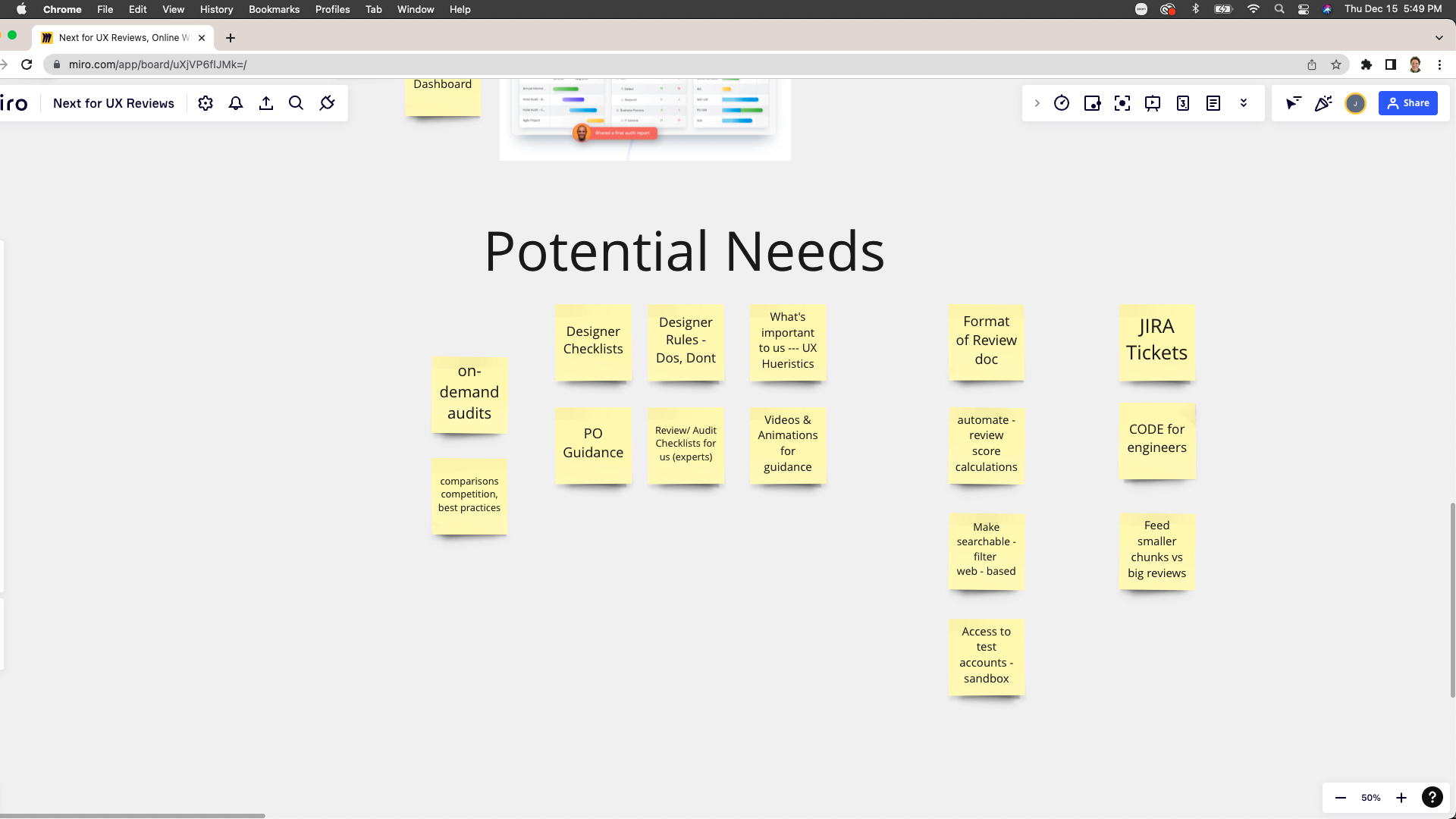The image size is (1456, 819).
Task: Click the export board upload icon
Action: click(266, 103)
